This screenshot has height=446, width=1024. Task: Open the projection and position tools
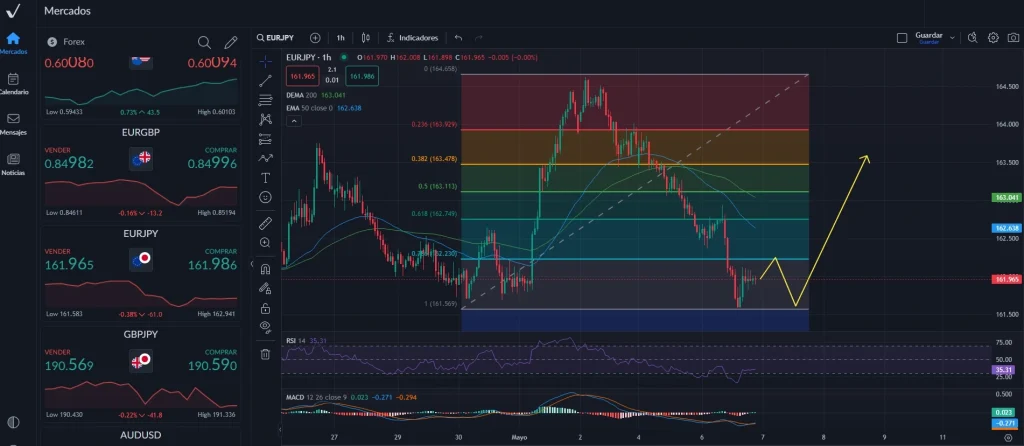tap(265, 139)
